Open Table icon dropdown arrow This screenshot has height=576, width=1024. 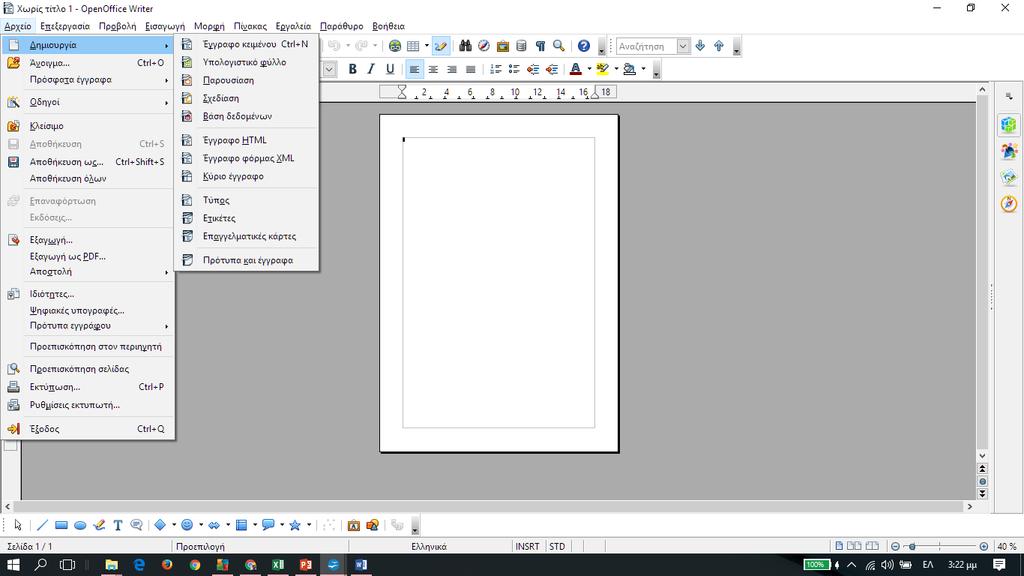pyautogui.click(x=426, y=46)
